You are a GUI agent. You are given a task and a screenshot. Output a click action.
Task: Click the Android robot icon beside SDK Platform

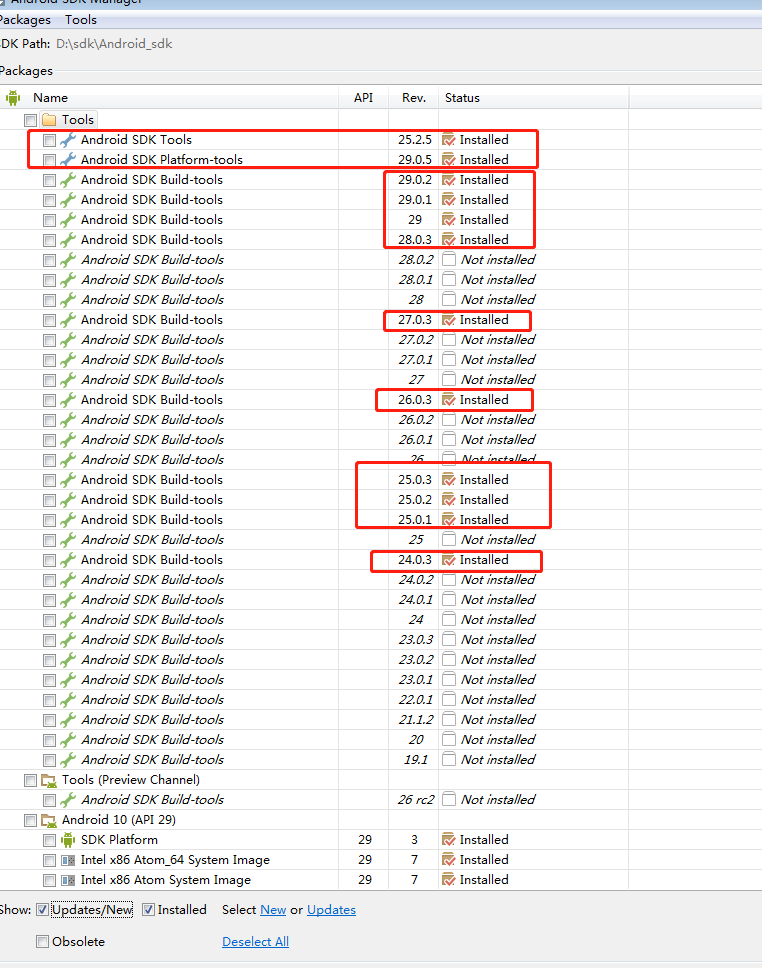pyautogui.click(x=68, y=840)
